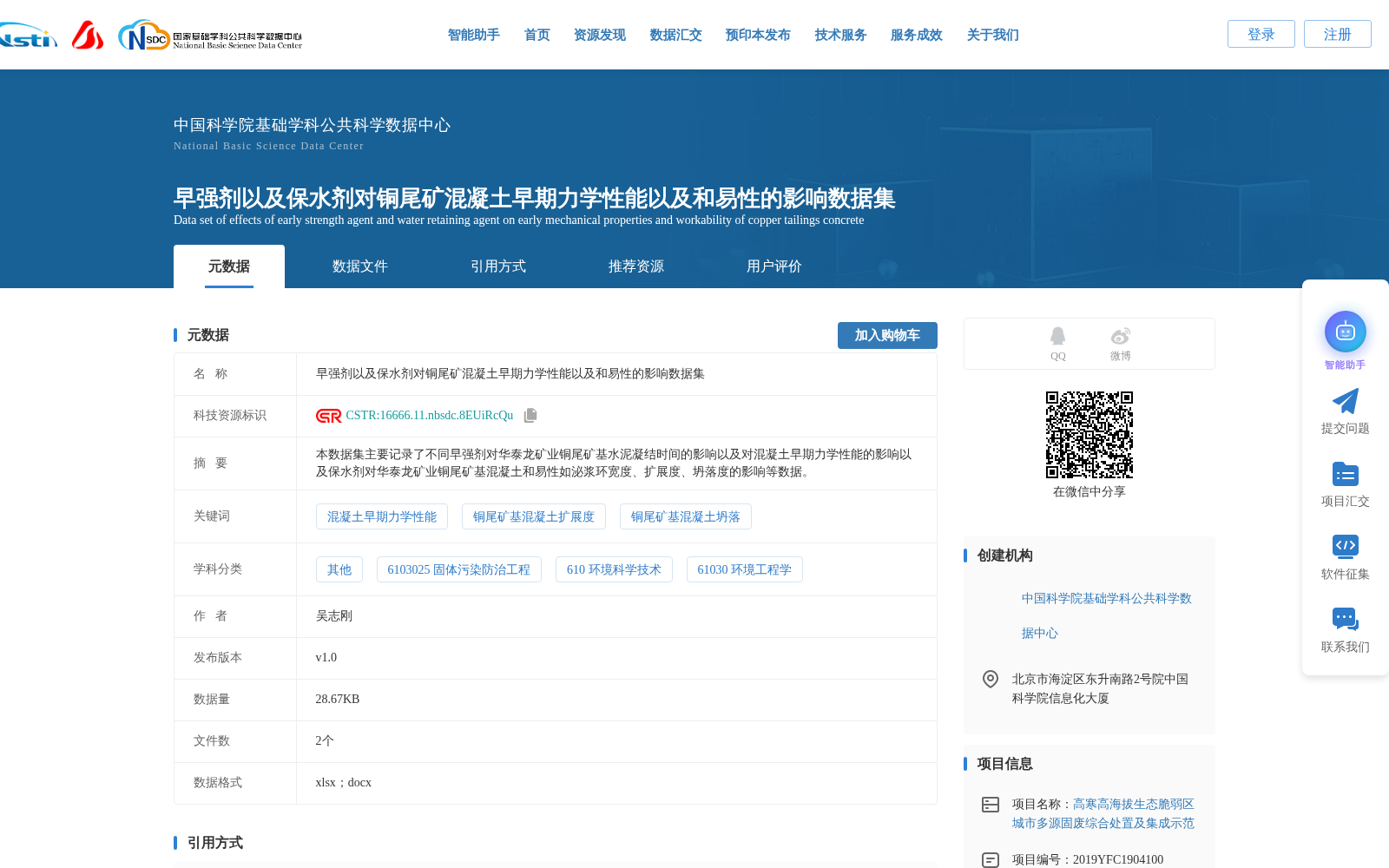Screen dimensions: 1389x868
Task: Open the 资源发现 menu
Action: tap(600, 35)
